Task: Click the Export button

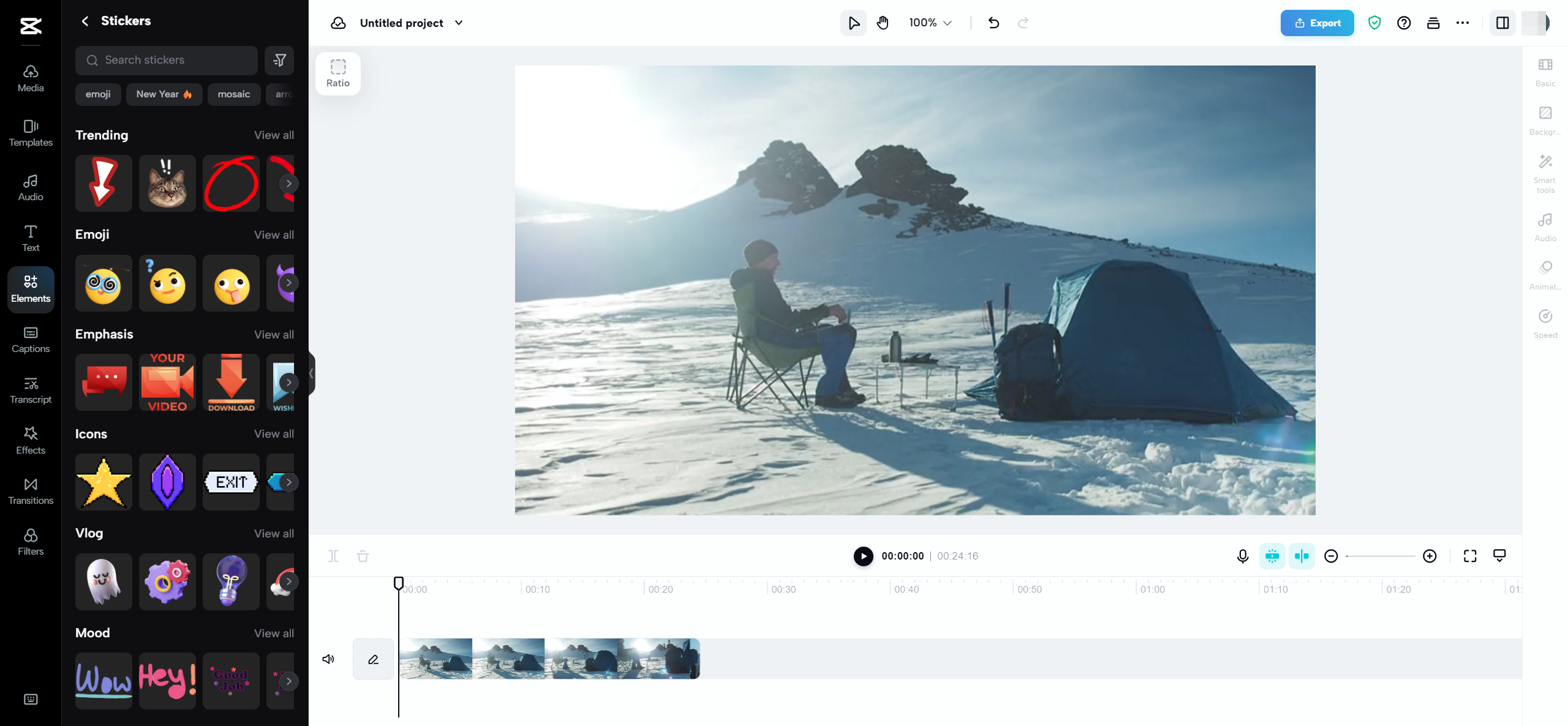Action: [1317, 22]
